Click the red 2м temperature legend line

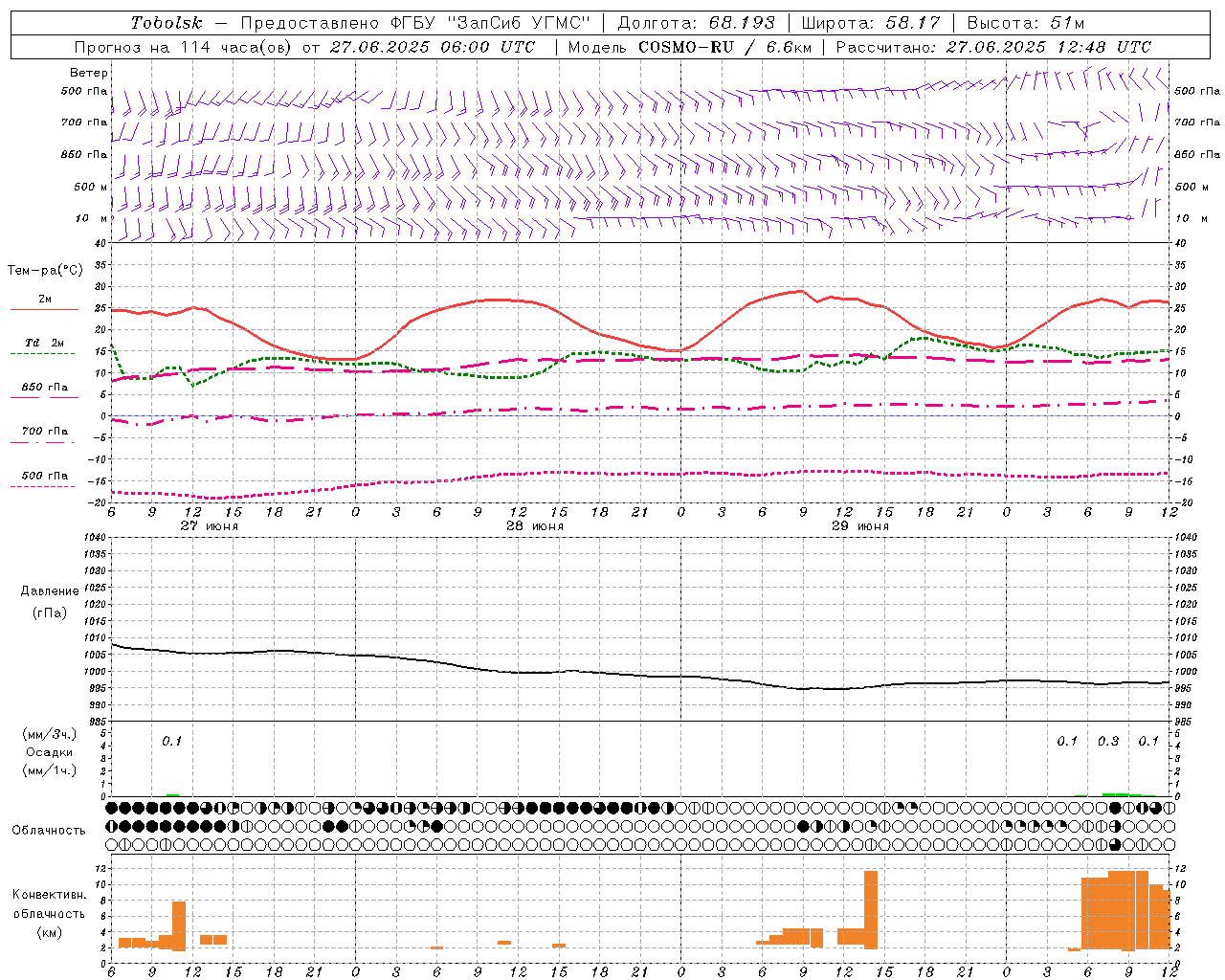(x=44, y=310)
